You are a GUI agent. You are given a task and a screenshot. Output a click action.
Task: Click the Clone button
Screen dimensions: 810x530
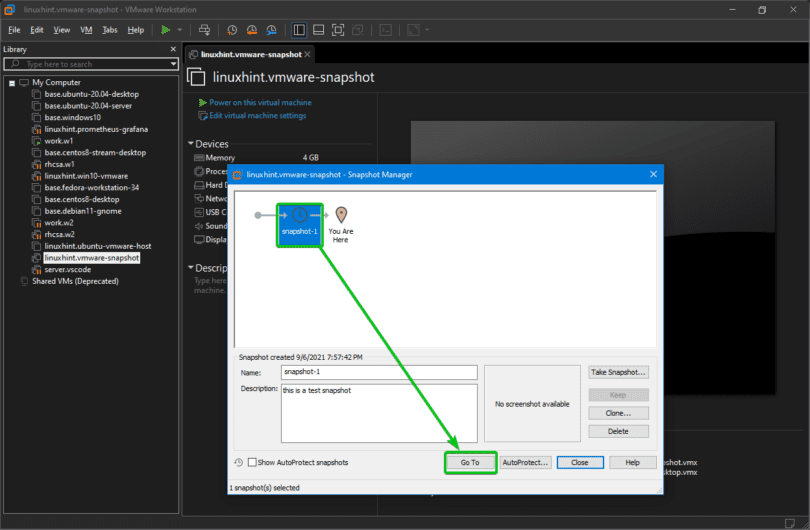tap(618, 413)
